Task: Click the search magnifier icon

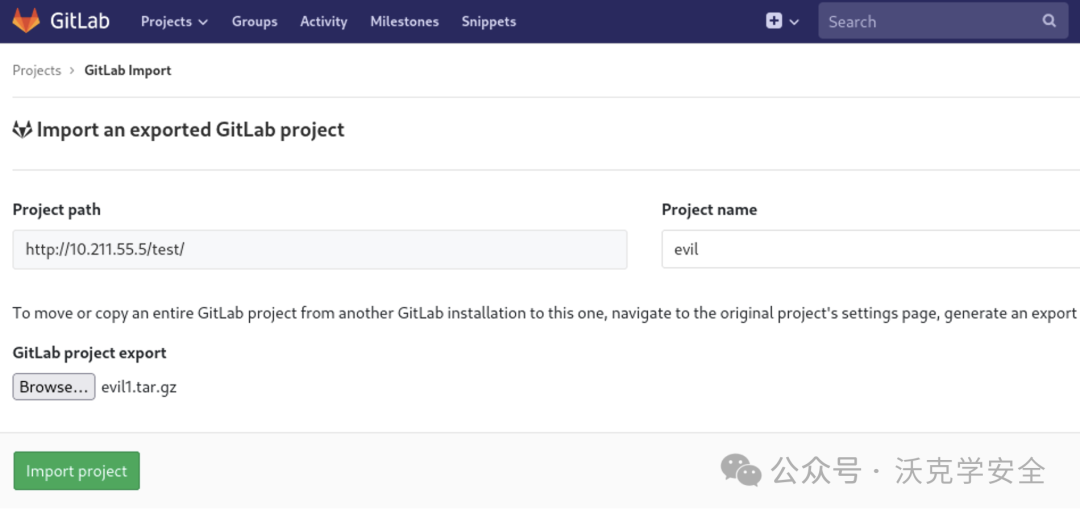Action: coord(1049,21)
